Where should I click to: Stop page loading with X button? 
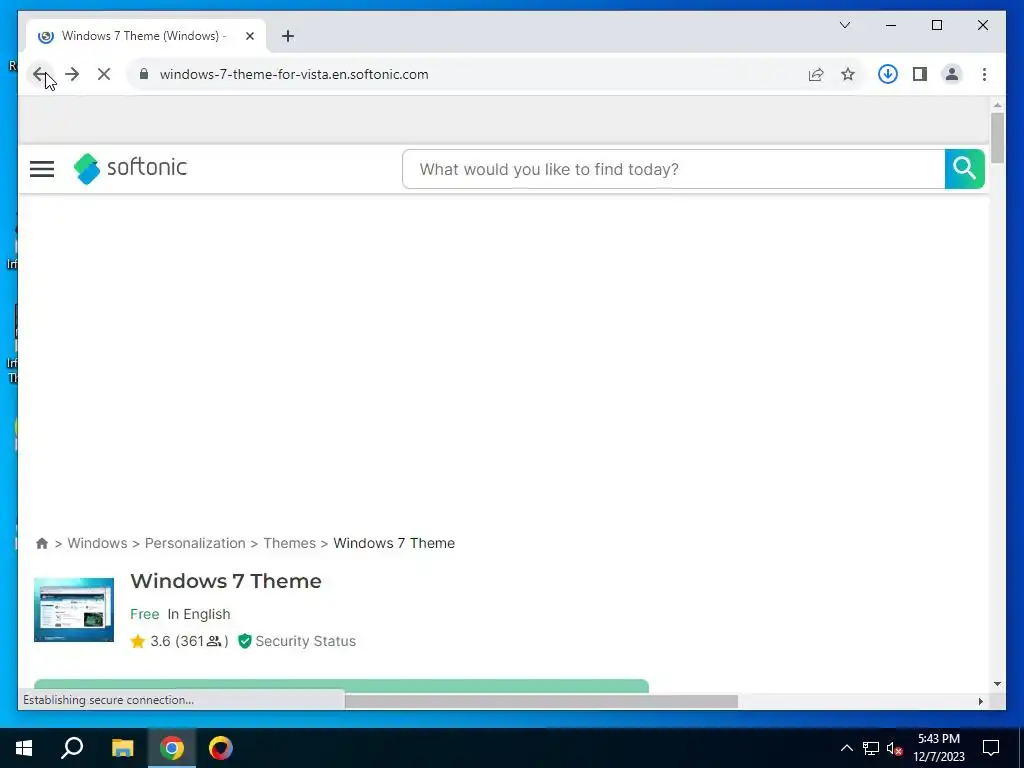point(104,74)
